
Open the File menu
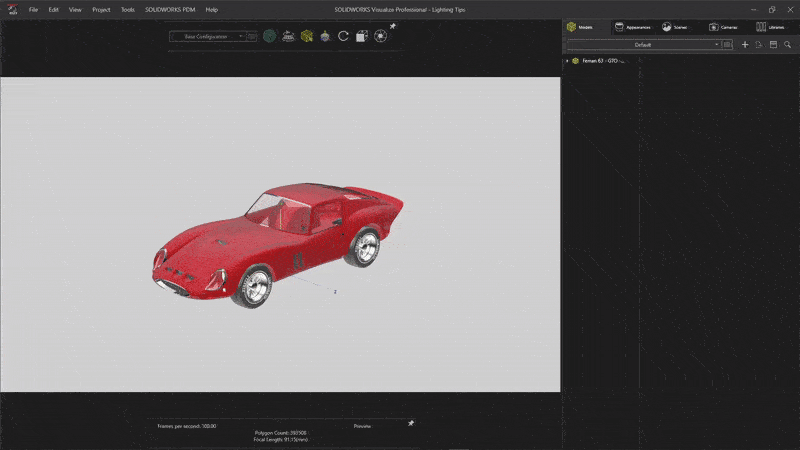point(33,10)
